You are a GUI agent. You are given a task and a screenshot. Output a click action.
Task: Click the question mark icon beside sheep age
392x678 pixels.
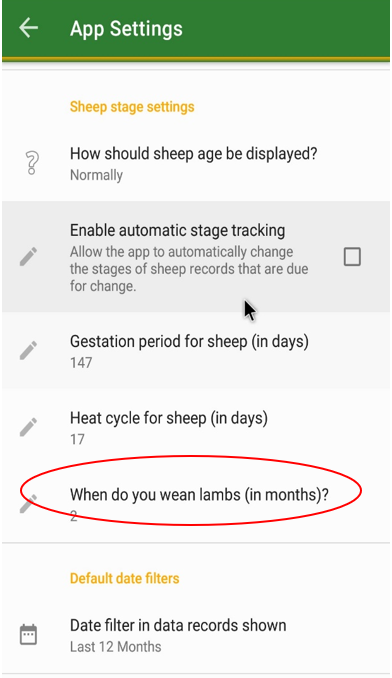[x=32, y=163]
